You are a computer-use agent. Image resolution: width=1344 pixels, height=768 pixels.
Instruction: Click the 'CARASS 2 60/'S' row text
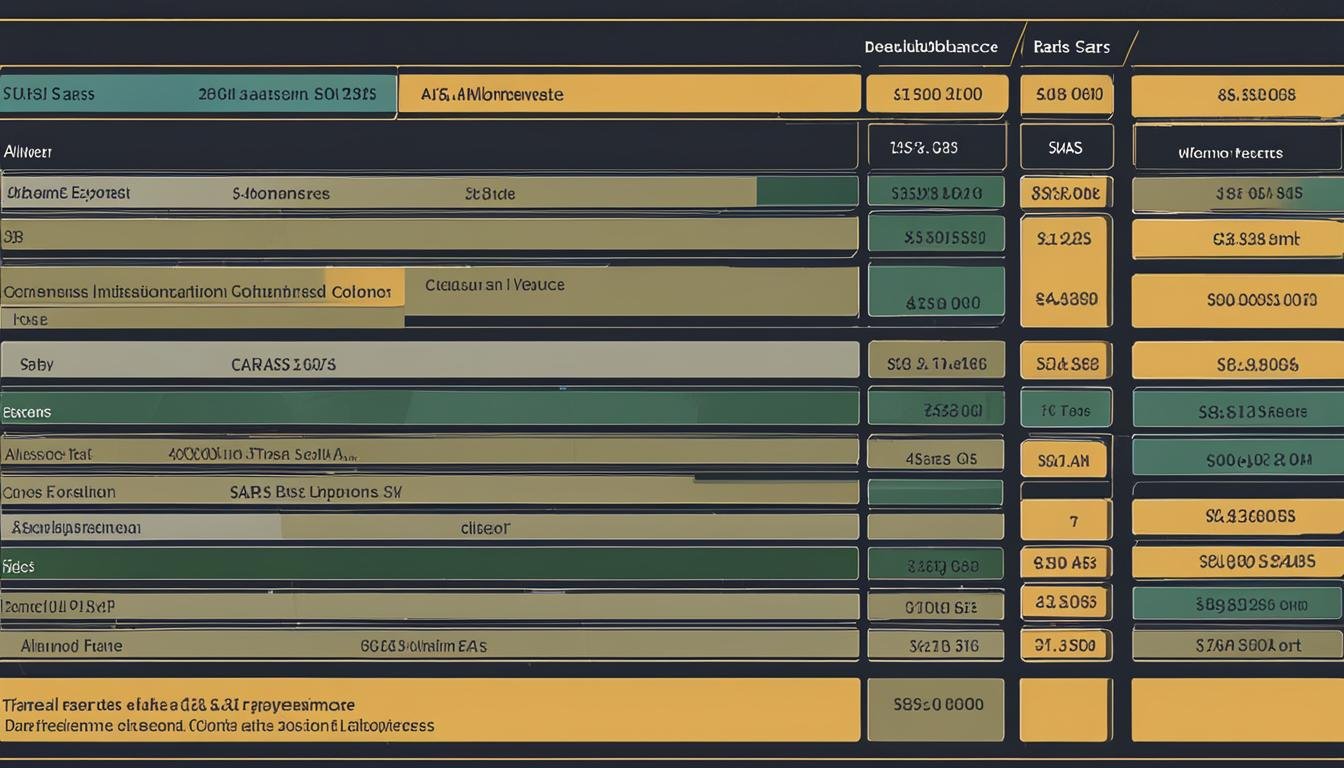point(283,365)
